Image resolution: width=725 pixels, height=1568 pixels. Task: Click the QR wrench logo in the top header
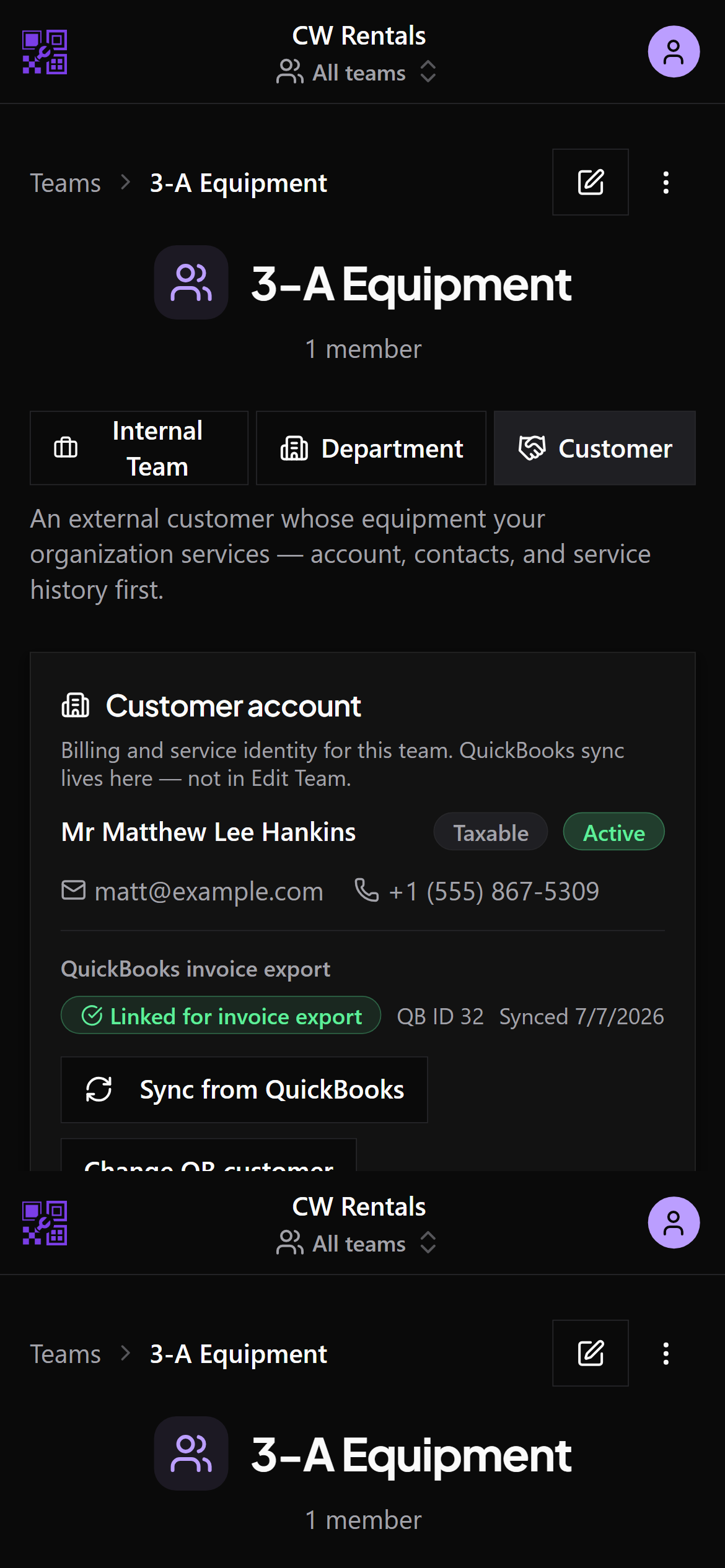point(45,52)
